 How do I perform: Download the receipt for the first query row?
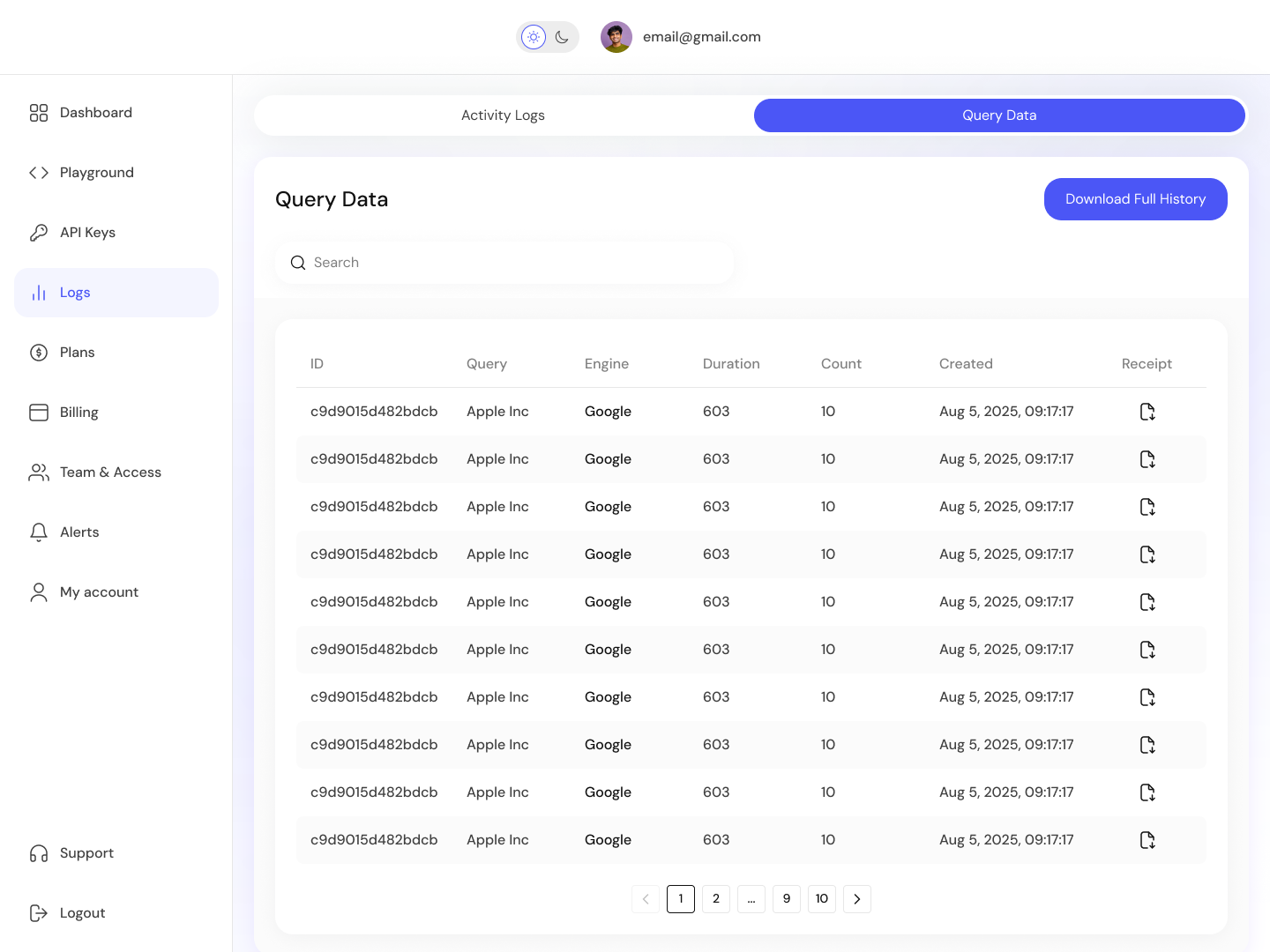(1147, 411)
